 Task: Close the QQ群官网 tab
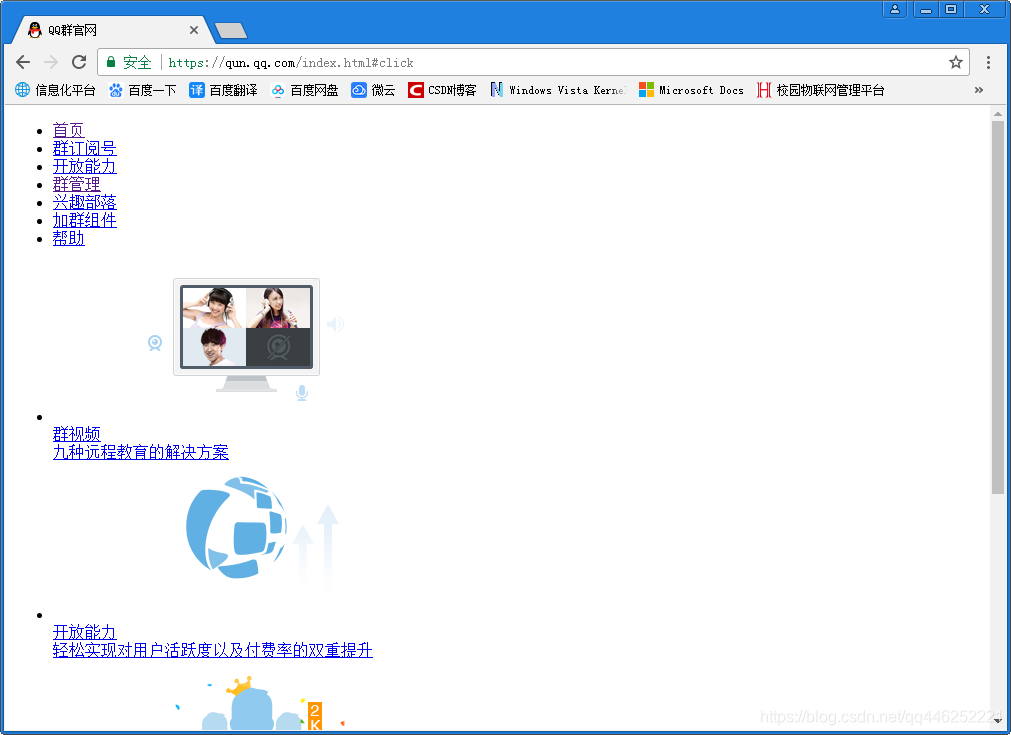pyautogui.click(x=194, y=30)
